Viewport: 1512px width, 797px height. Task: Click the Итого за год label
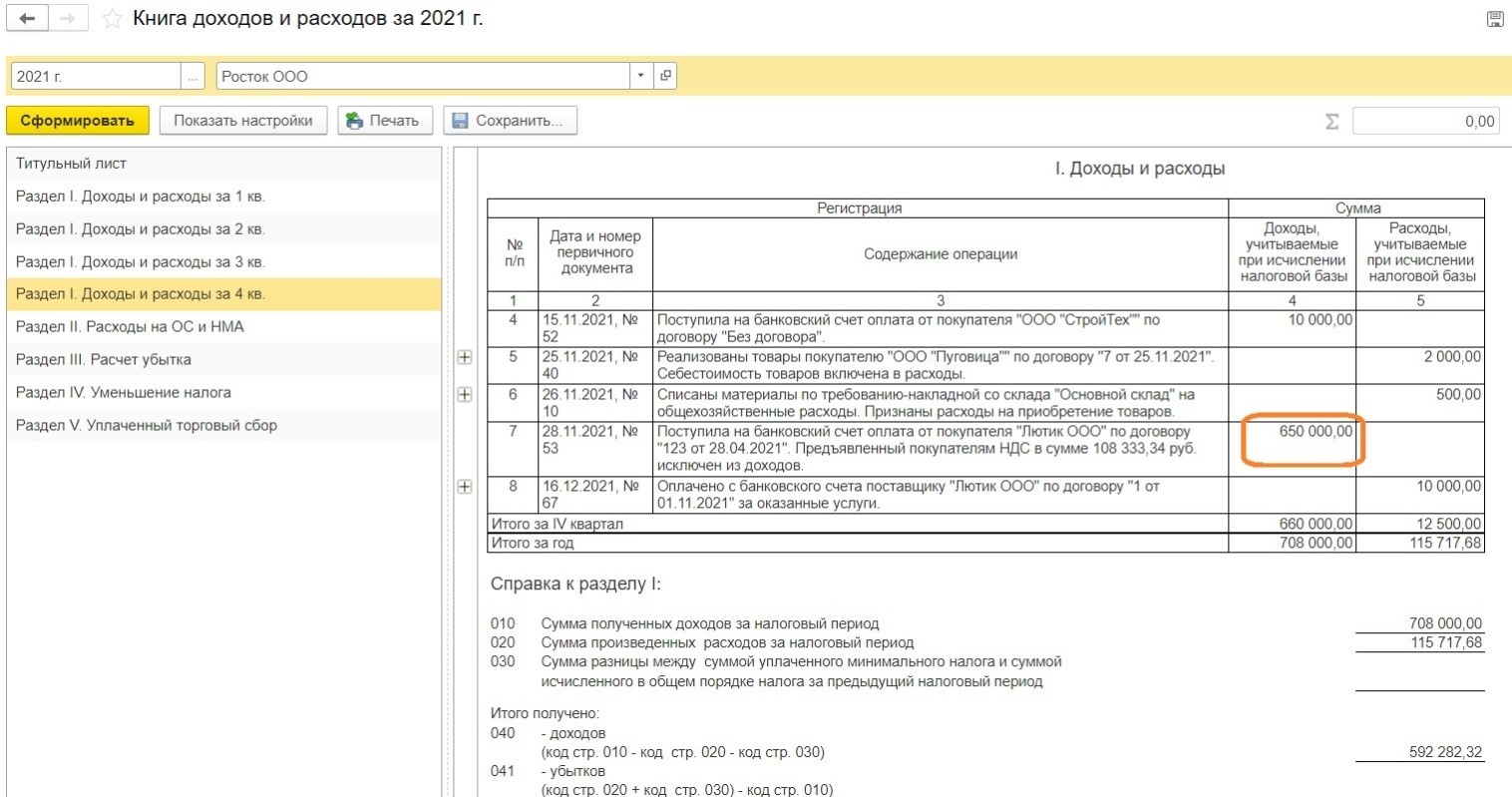point(533,543)
